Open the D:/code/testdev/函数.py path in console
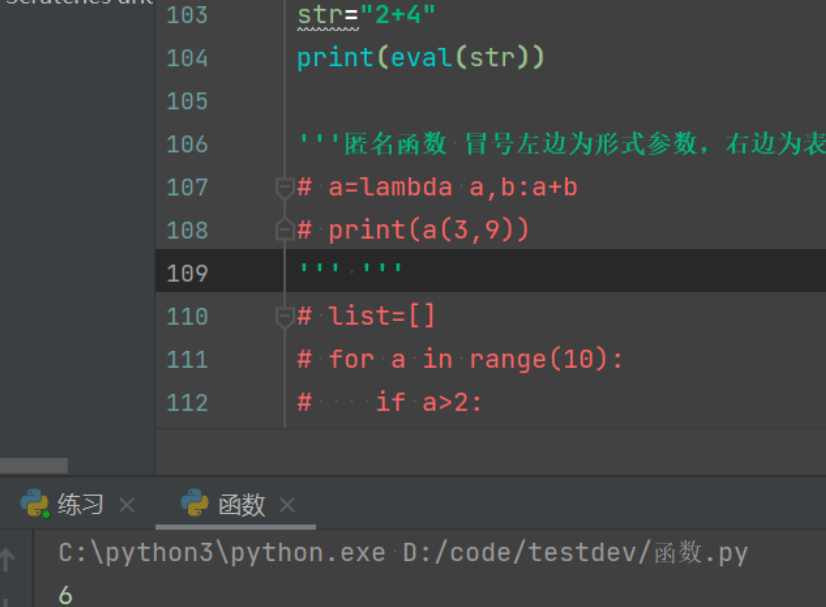The width and height of the screenshot is (826, 607). (575, 553)
